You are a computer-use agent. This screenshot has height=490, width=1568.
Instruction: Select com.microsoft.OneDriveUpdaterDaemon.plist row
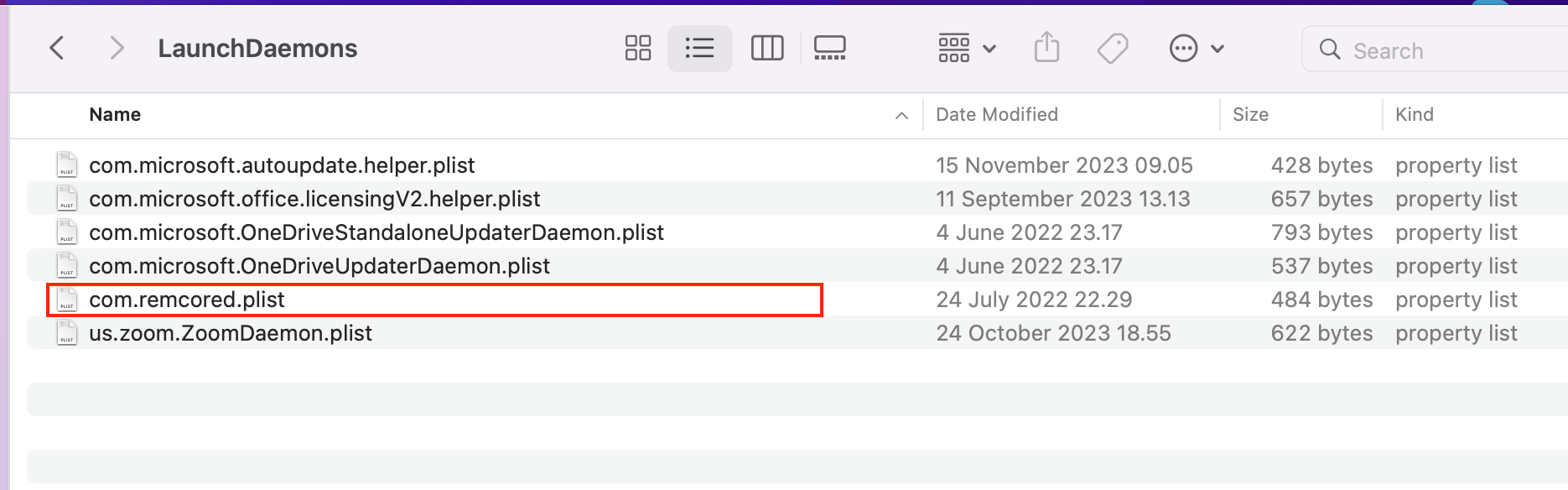pos(319,266)
